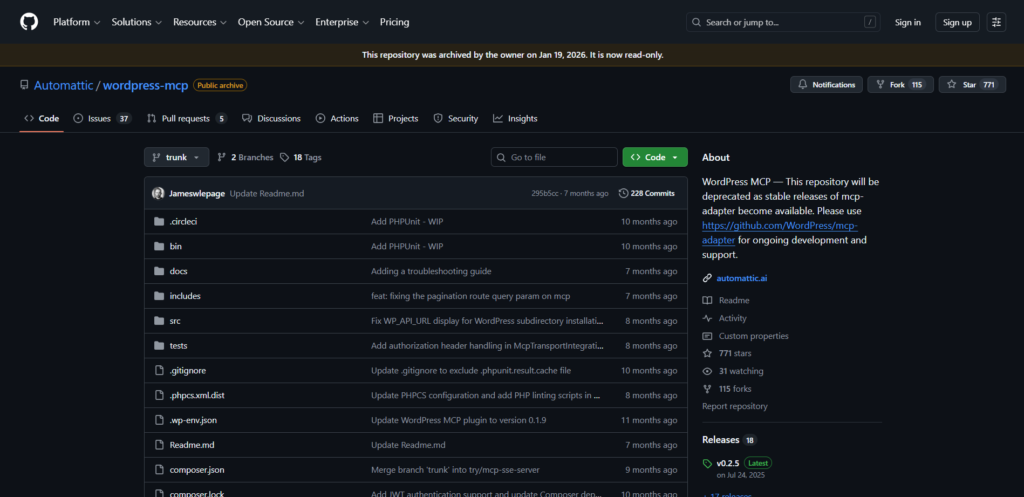Open the Solutions dropdown menu
Image resolution: width=1024 pixels, height=497 pixels.
coord(136,22)
